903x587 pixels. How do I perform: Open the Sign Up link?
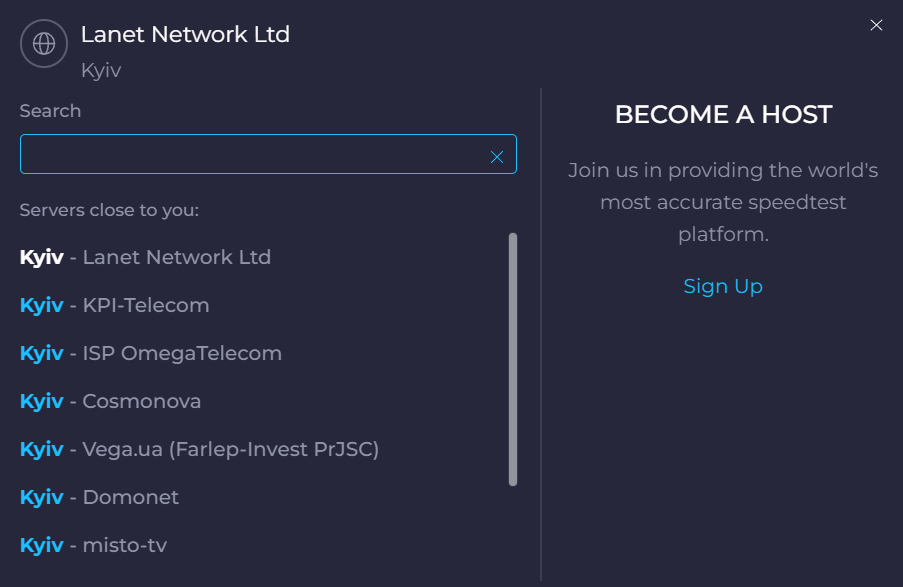click(x=723, y=286)
